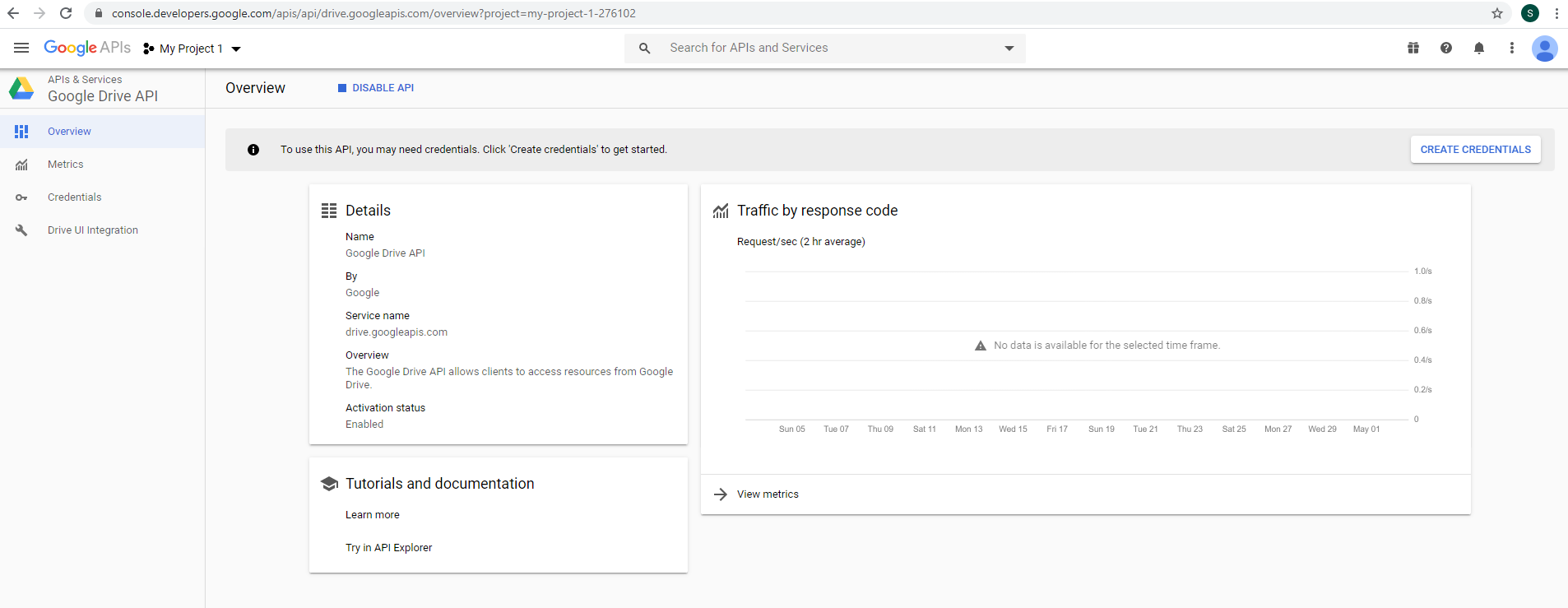Open Metrics in the sidebar

click(x=102, y=165)
